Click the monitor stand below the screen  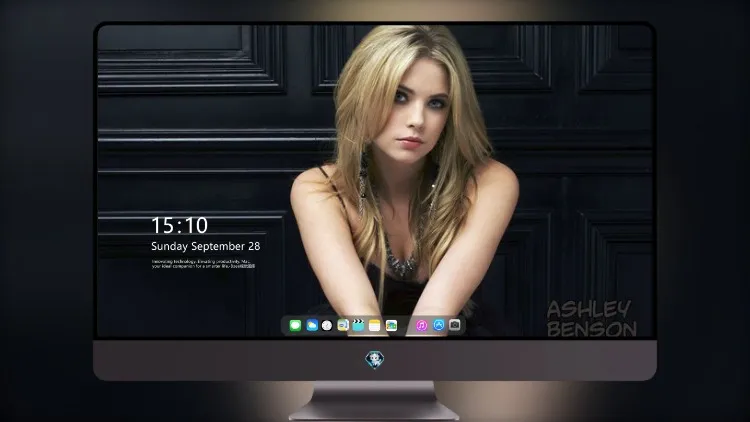point(375,400)
